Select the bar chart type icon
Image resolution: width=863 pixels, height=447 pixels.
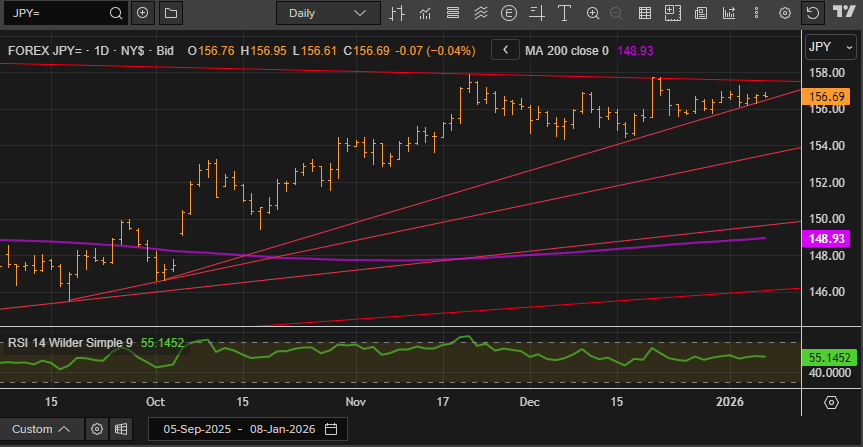(398, 13)
